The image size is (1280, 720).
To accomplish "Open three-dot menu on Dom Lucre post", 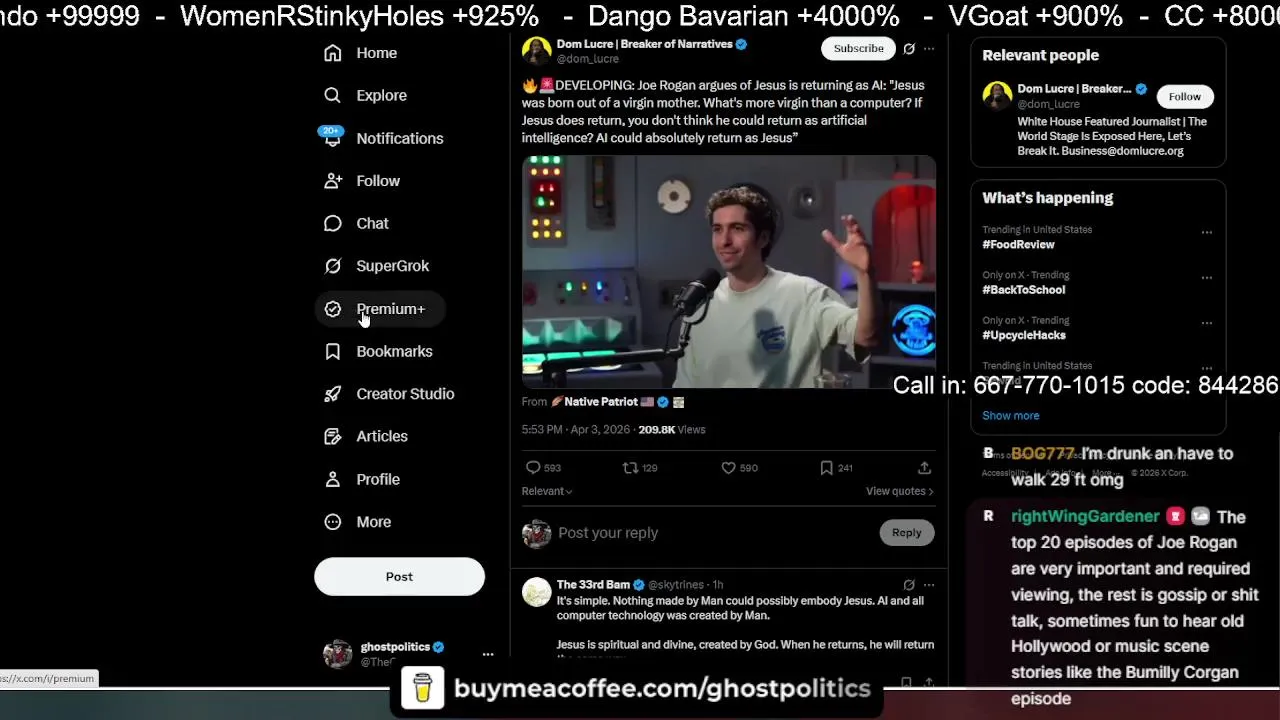I will pyautogui.click(x=929, y=48).
